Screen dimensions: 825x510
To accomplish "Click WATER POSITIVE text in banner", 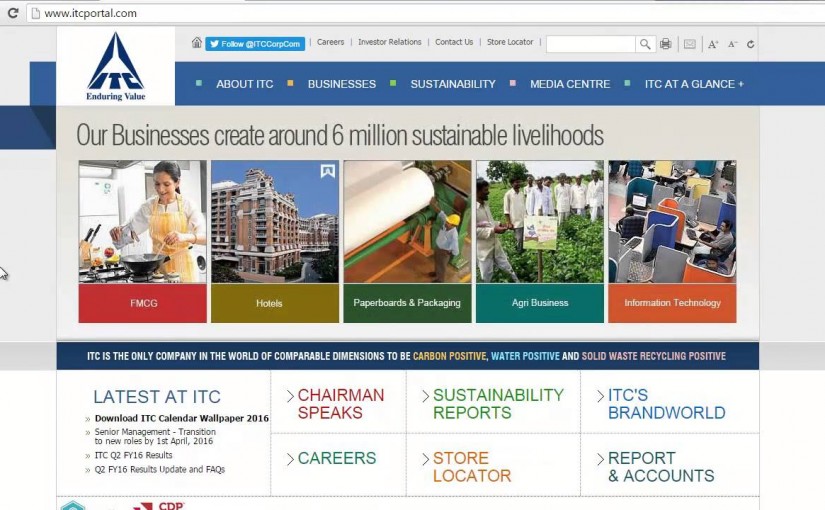I will coord(525,356).
